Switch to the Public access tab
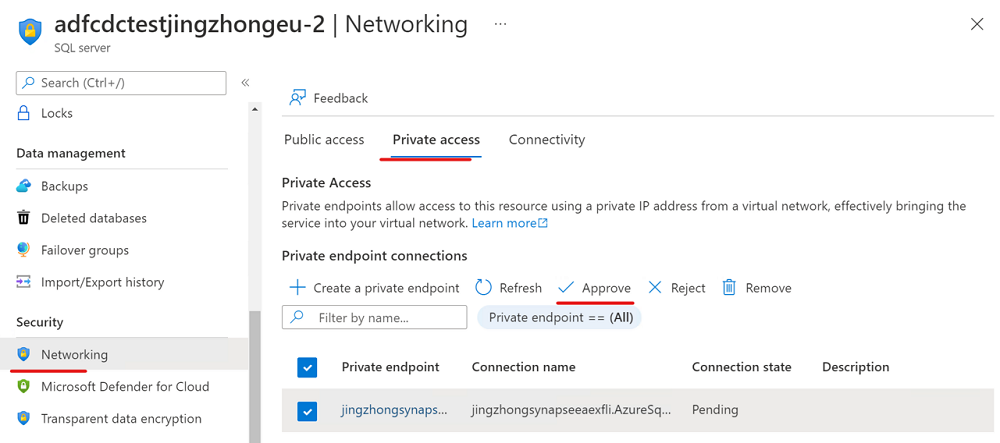Image resolution: width=1000 pixels, height=443 pixels. 324,140
